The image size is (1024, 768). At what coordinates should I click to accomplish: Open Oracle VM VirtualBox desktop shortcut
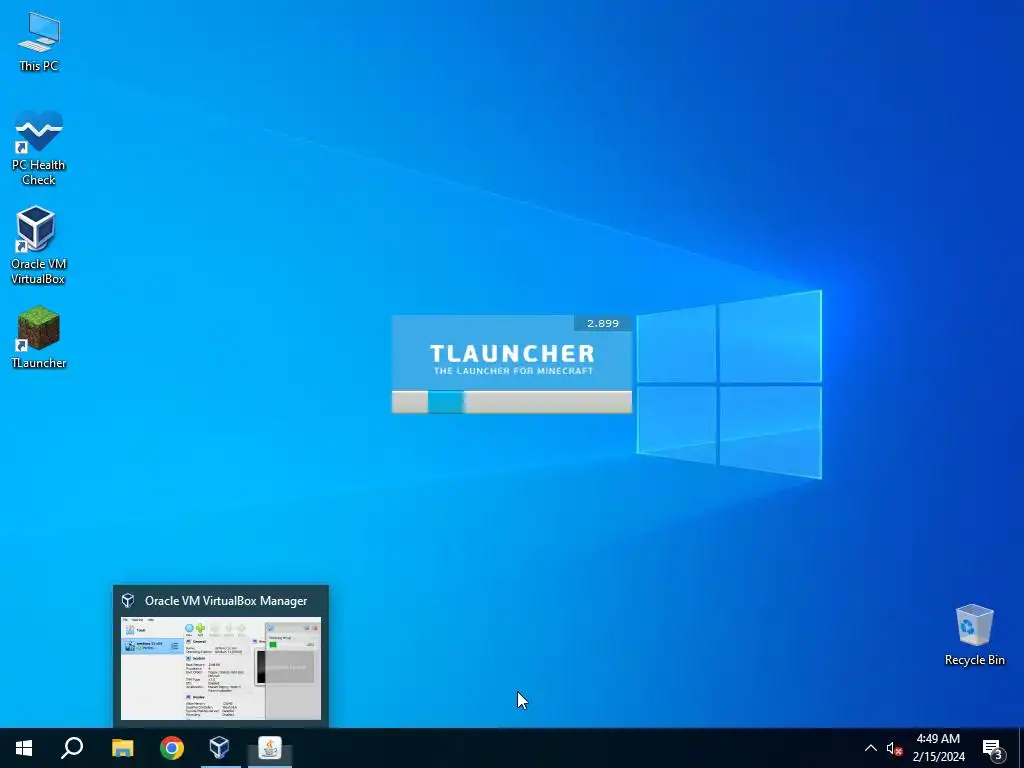coord(38,245)
